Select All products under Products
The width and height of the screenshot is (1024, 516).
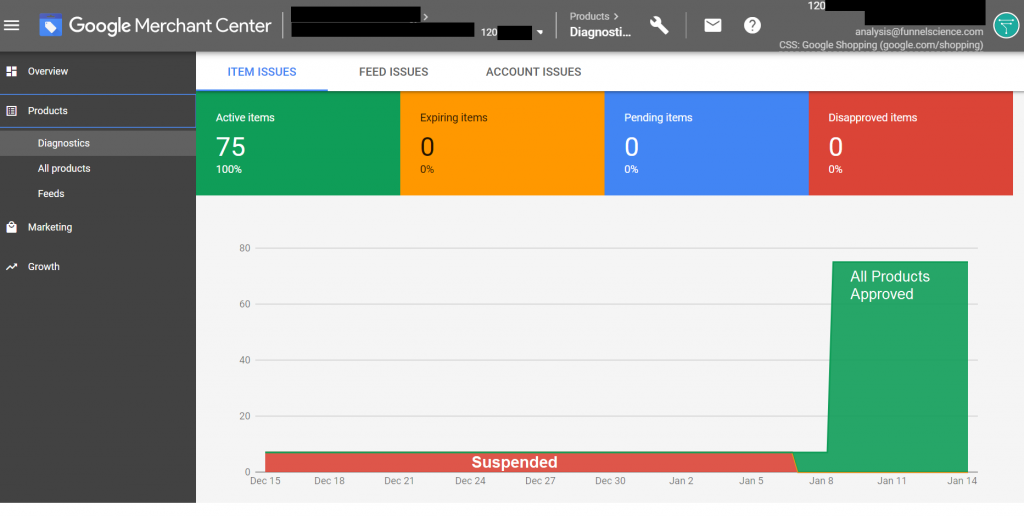98,169
